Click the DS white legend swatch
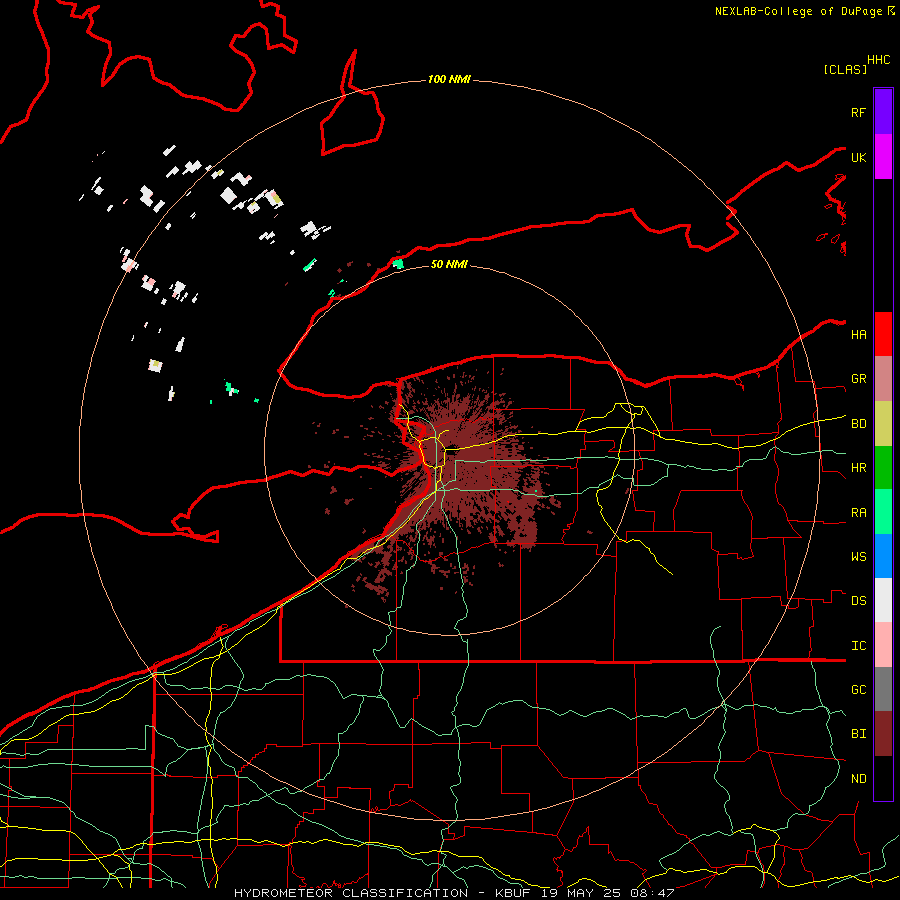 click(x=883, y=600)
